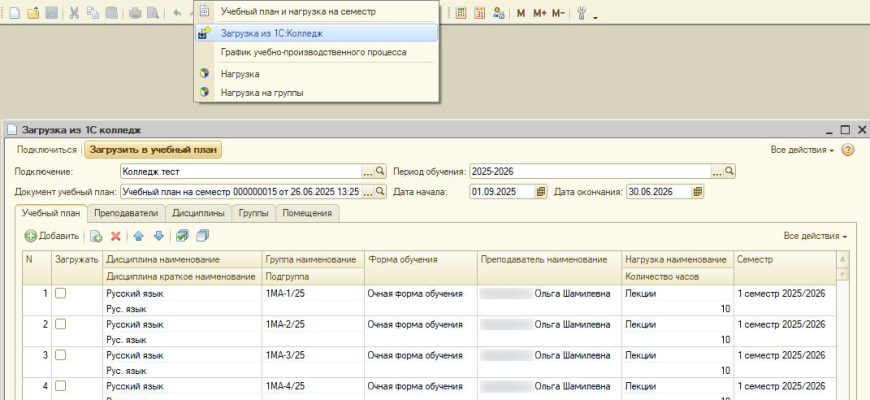The width and height of the screenshot is (870, 400).
Task: Click the Save icon in main toolbar
Action: point(51,13)
